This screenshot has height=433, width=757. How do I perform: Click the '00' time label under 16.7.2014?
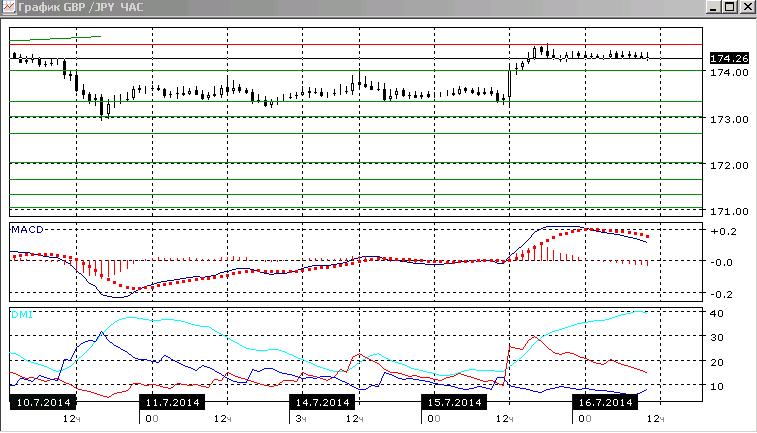coord(585,419)
